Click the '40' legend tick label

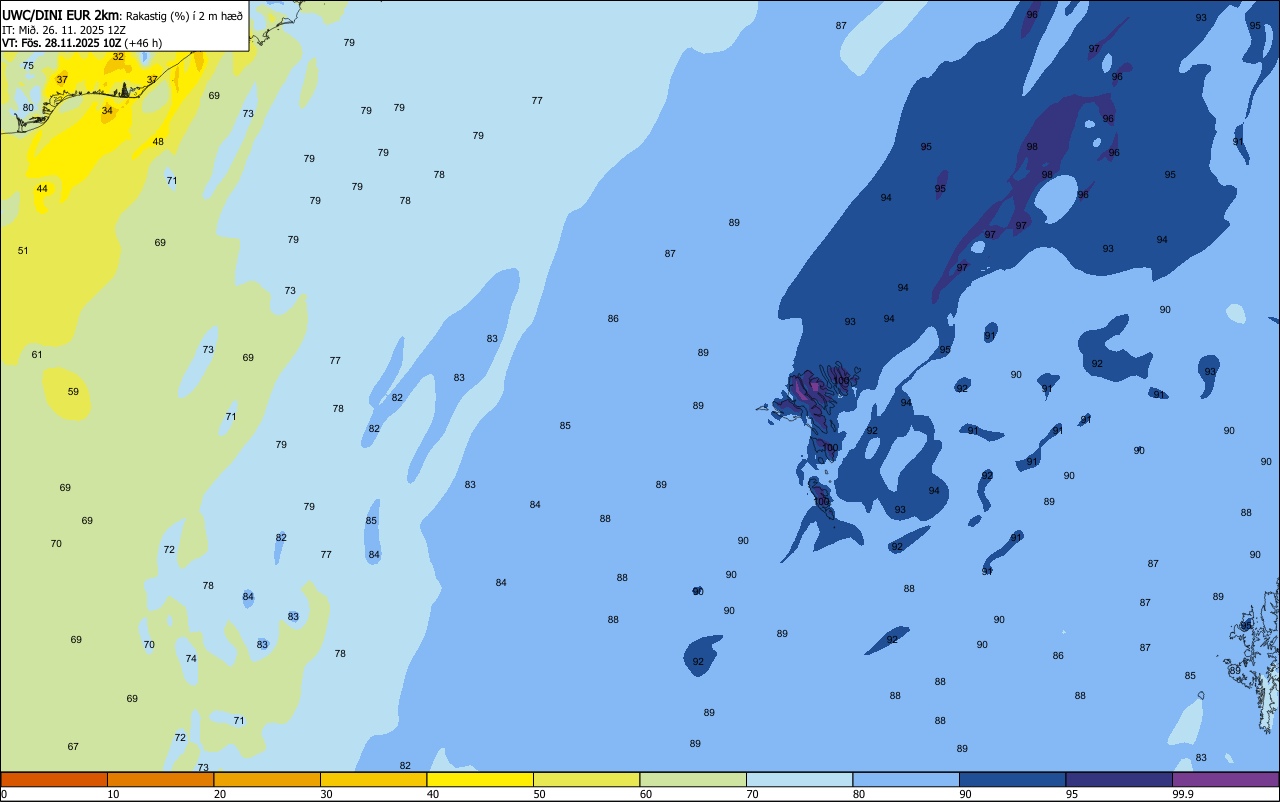tap(433, 794)
